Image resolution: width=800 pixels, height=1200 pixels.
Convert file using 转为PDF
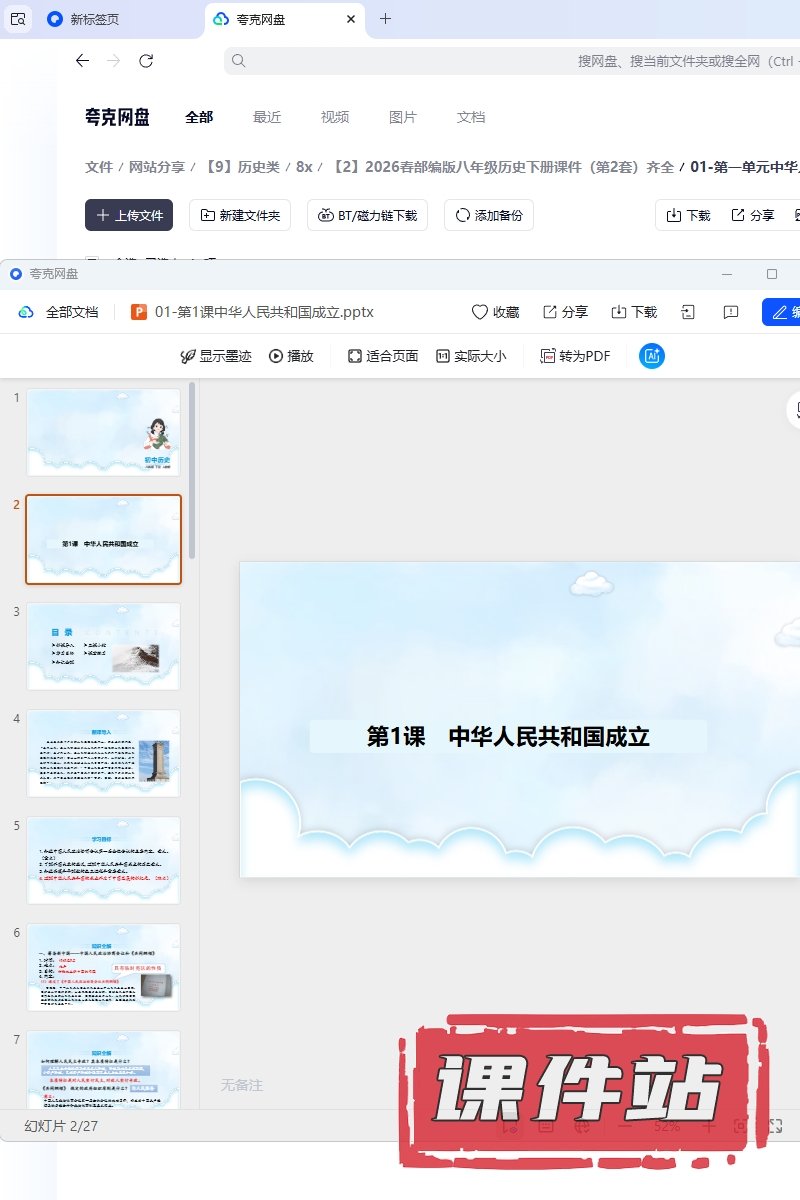point(575,356)
